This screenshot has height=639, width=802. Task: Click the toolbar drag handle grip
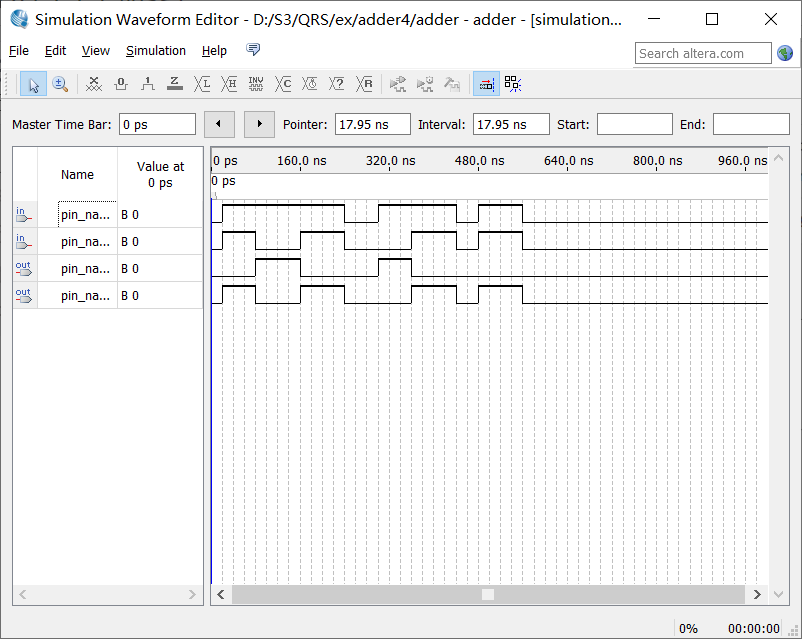pyautogui.click(x=7, y=84)
